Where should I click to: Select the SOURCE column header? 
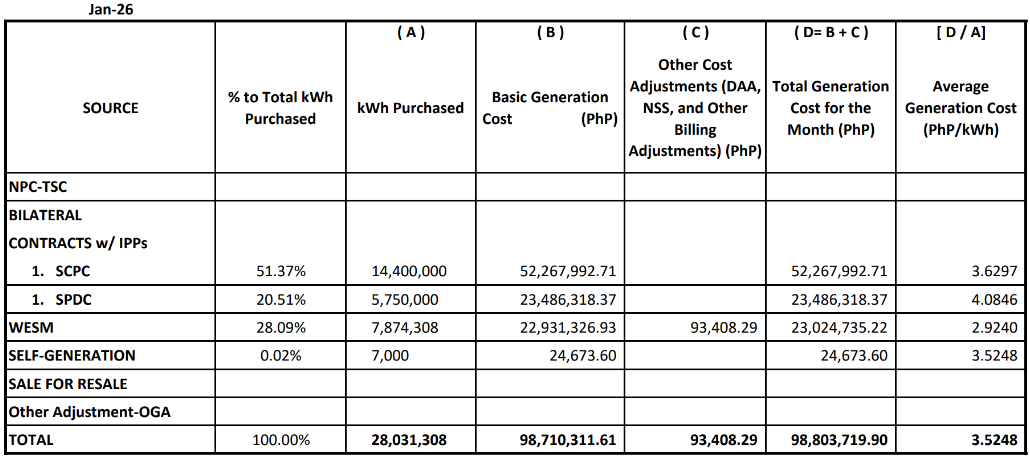click(x=111, y=107)
